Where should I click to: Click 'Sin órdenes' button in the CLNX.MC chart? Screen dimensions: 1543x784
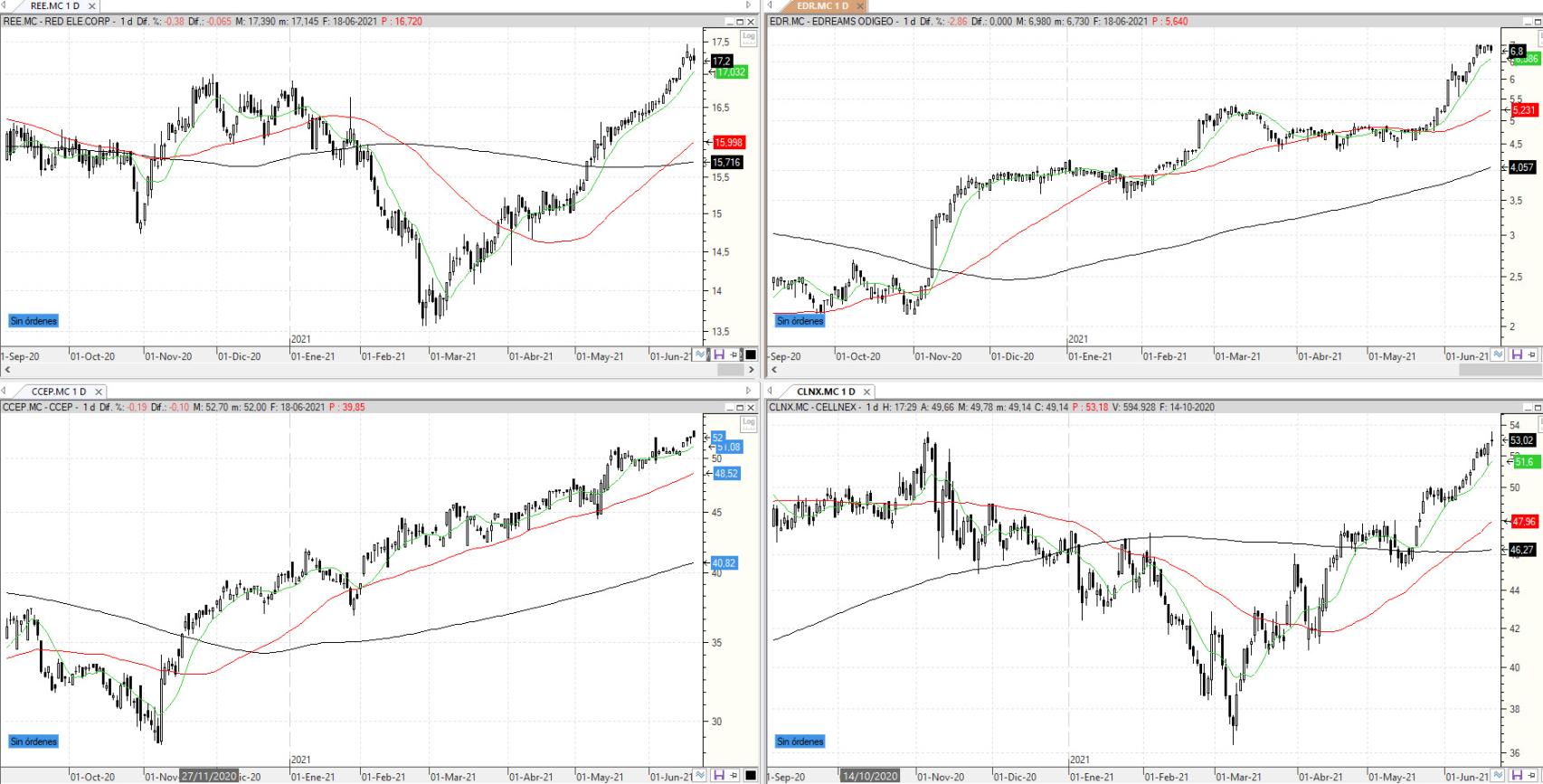point(800,741)
